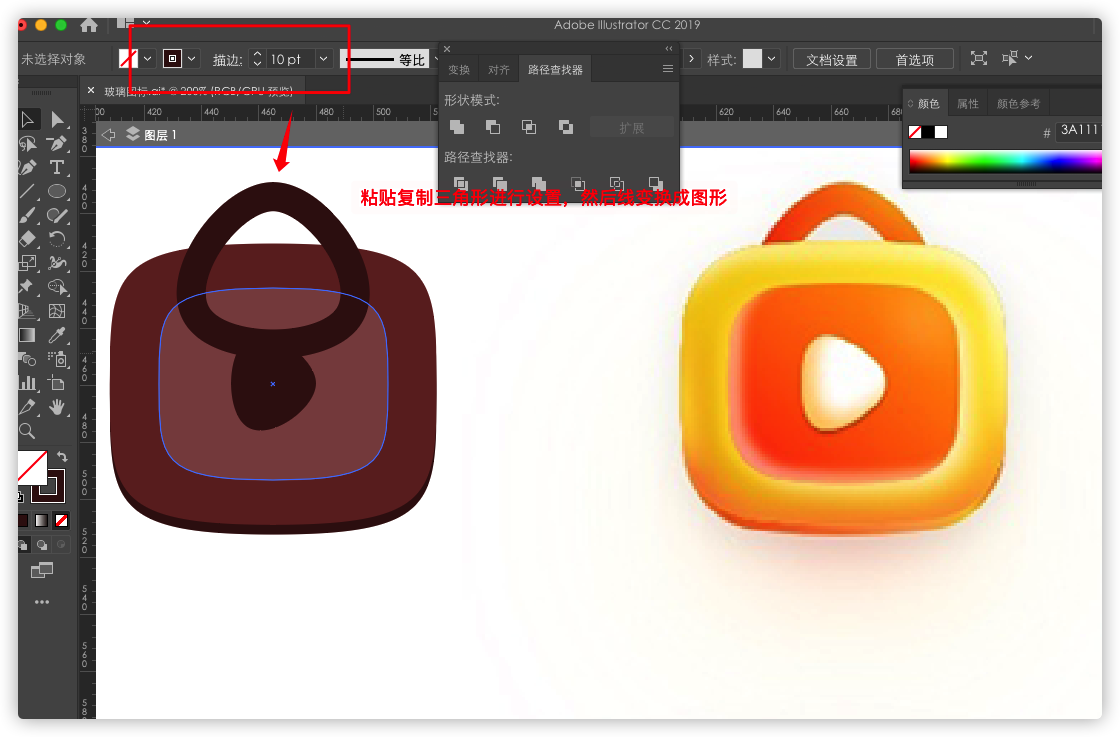Screen dimensions: 1120x737
Task: Select the Line Segment tool
Action: [27, 191]
